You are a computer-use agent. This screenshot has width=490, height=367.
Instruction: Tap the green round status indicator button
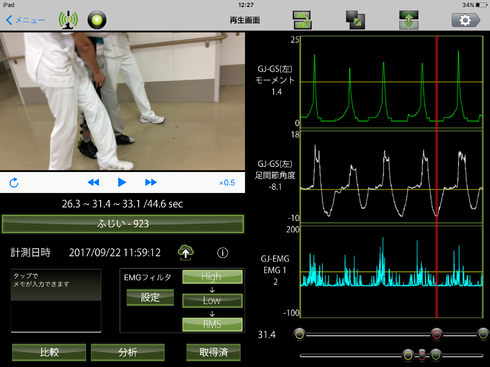tap(97, 20)
